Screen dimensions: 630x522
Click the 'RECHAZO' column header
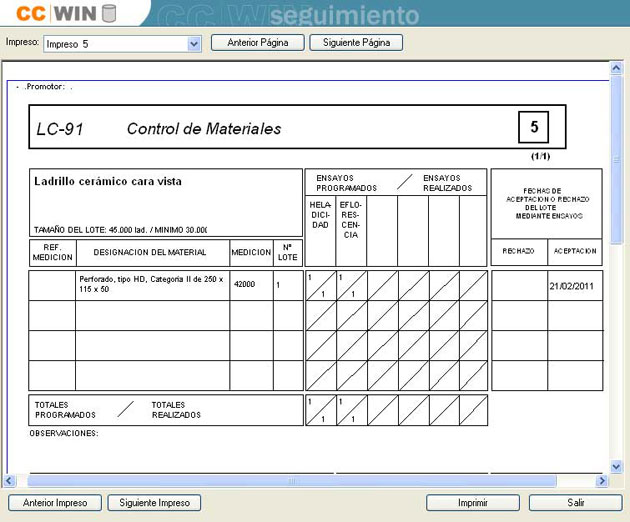(518, 251)
